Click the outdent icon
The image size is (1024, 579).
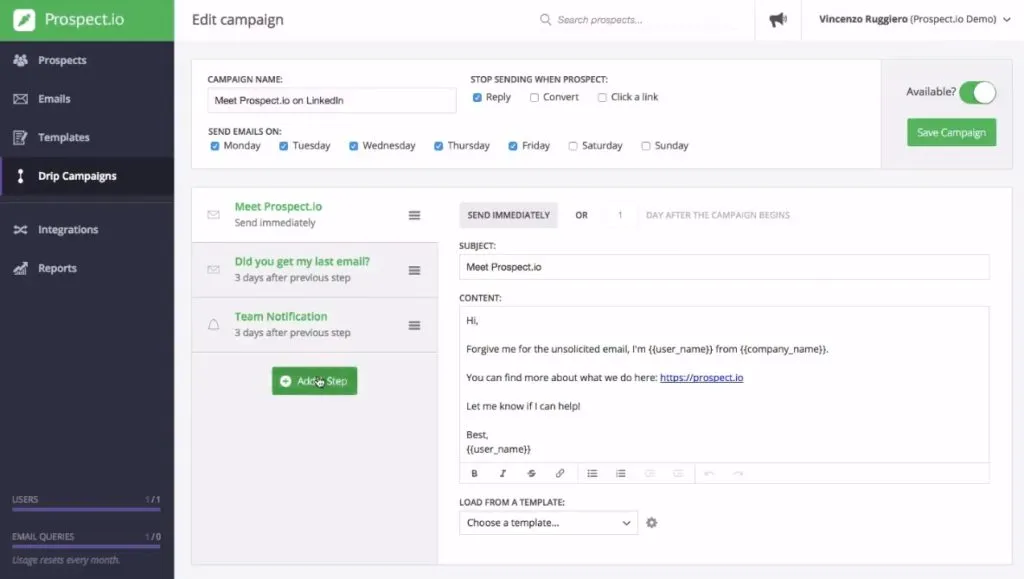click(x=649, y=473)
